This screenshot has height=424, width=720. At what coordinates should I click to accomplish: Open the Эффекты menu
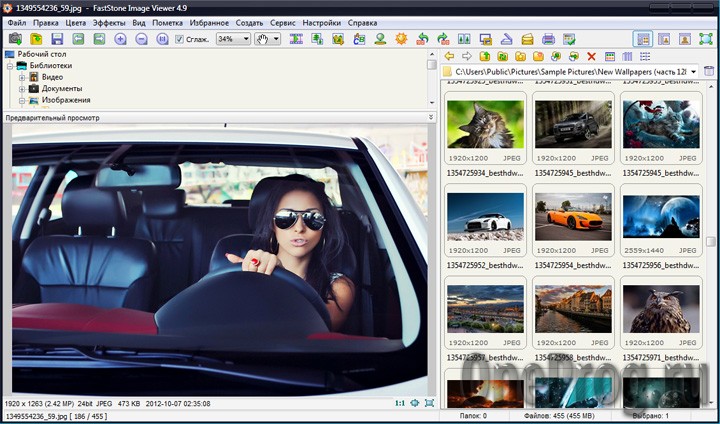coord(109,23)
